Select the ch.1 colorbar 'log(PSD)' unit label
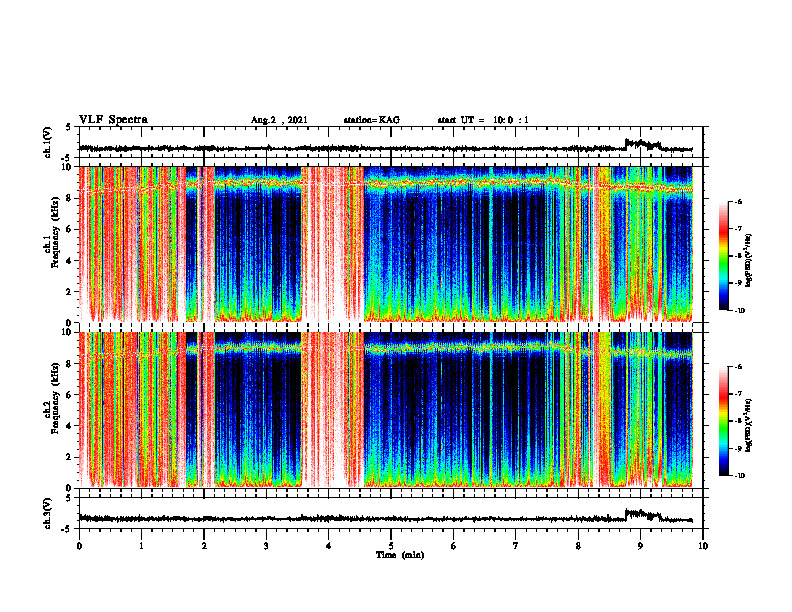792x612 pixels. (x=749, y=261)
